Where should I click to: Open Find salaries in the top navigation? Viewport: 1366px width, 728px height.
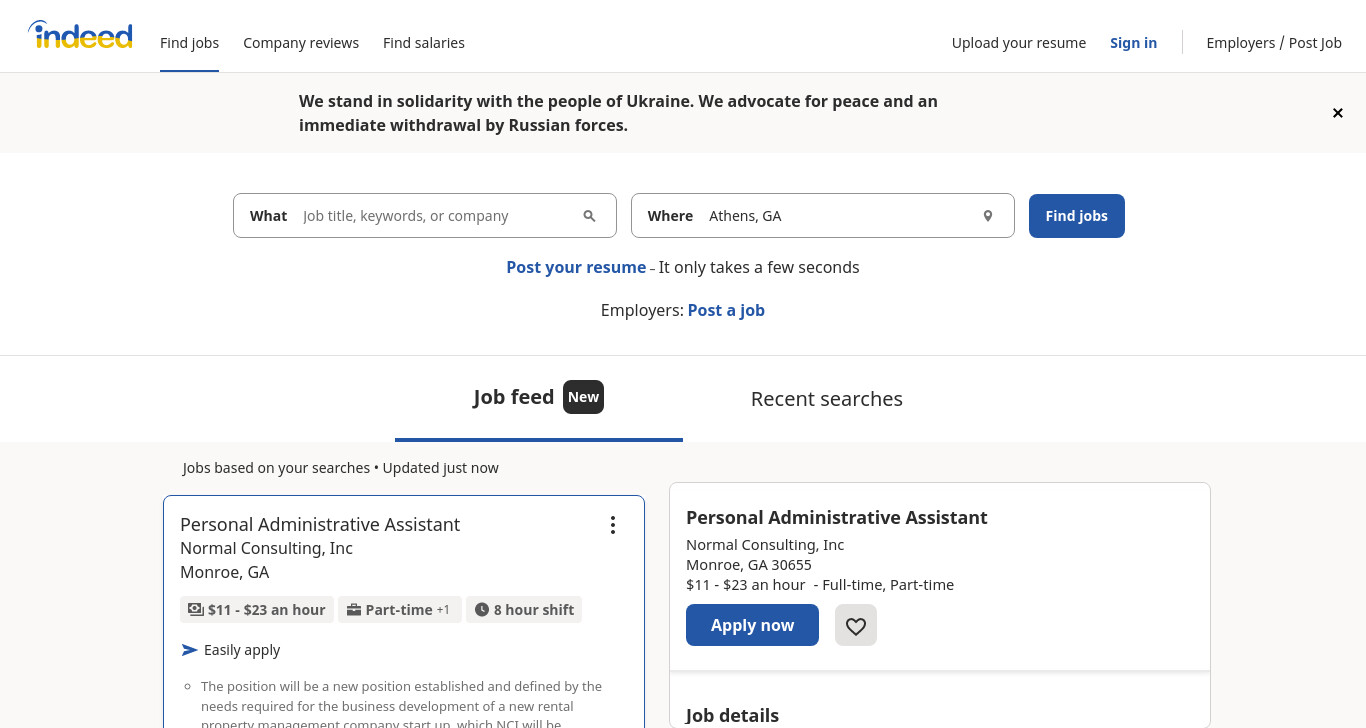424,43
